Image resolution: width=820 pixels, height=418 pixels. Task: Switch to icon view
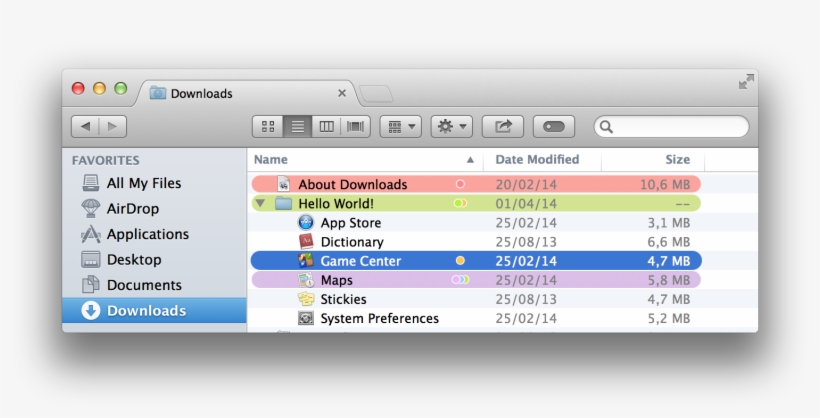pos(268,127)
